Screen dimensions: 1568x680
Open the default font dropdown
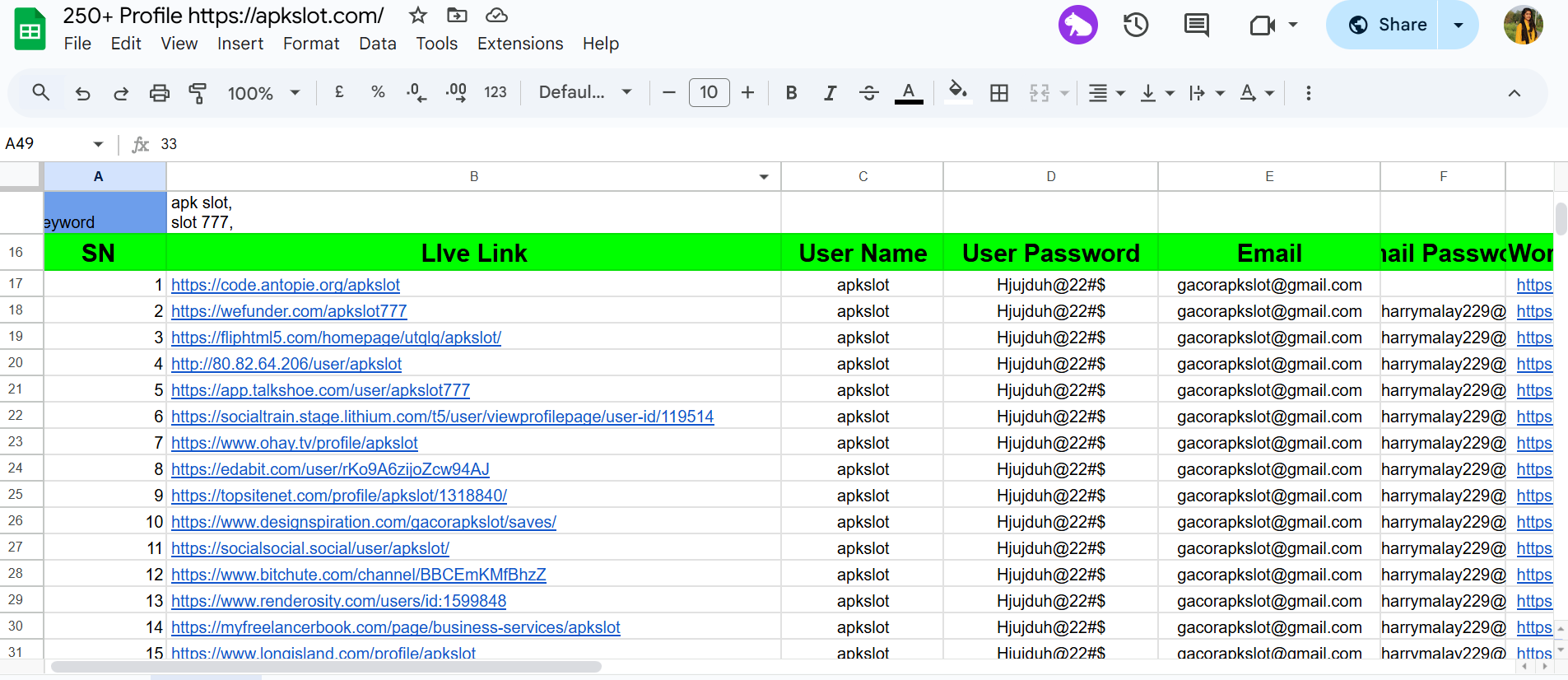pyautogui.click(x=585, y=93)
